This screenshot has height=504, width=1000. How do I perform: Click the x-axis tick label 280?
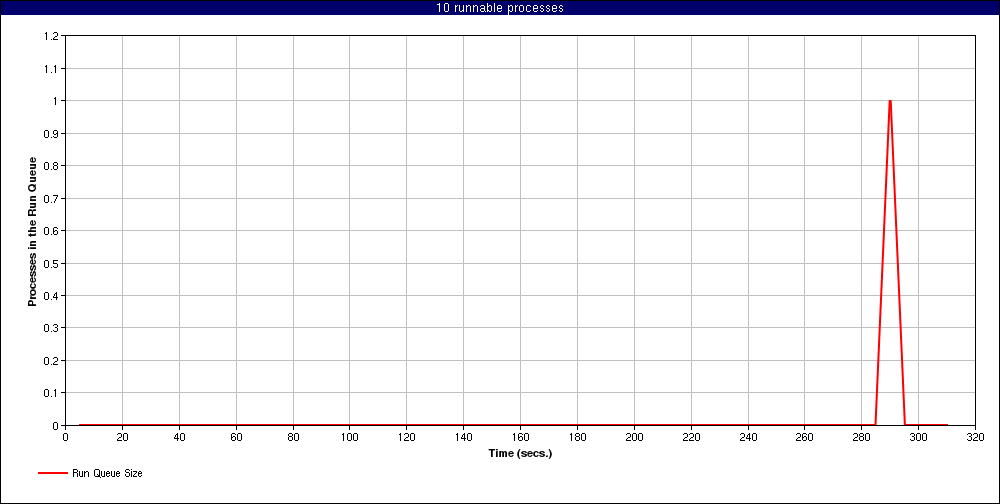click(x=862, y=437)
